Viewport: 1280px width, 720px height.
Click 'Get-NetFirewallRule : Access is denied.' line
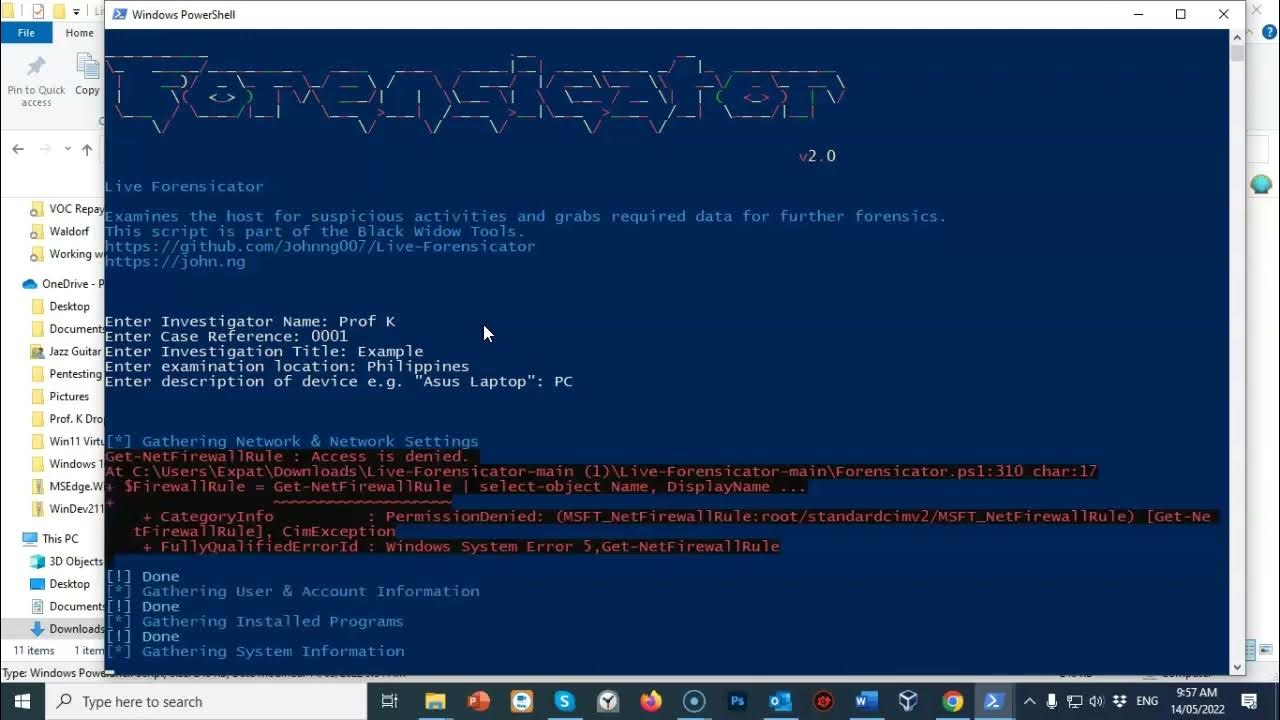287,456
